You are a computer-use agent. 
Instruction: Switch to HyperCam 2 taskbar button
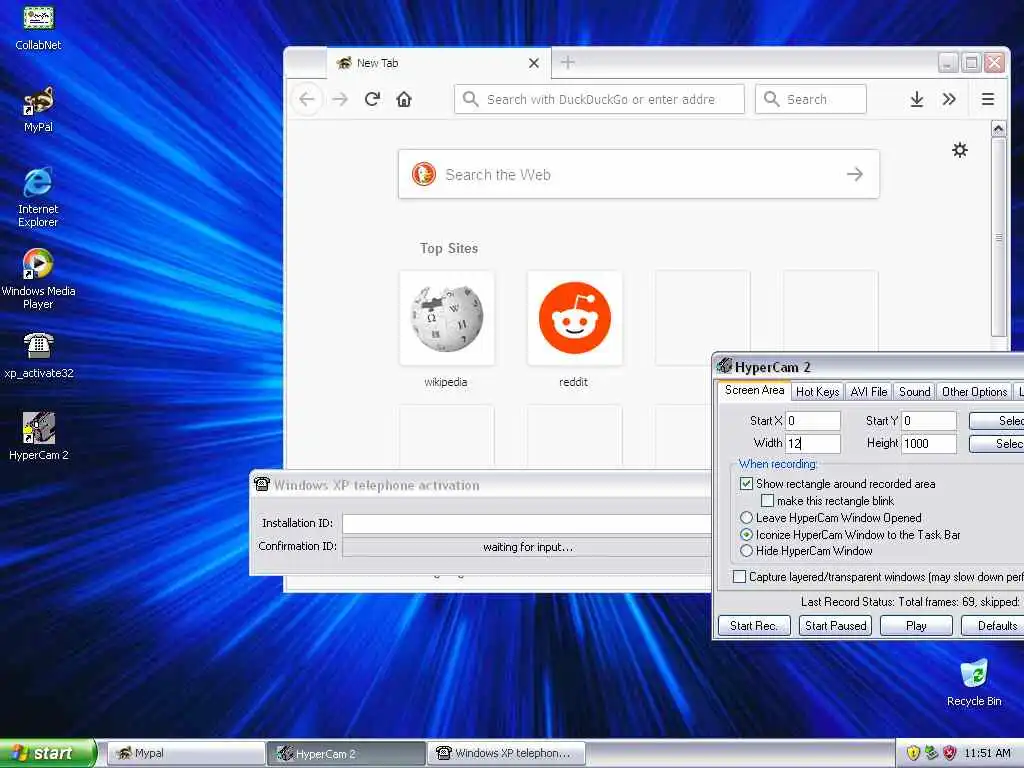click(x=346, y=753)
